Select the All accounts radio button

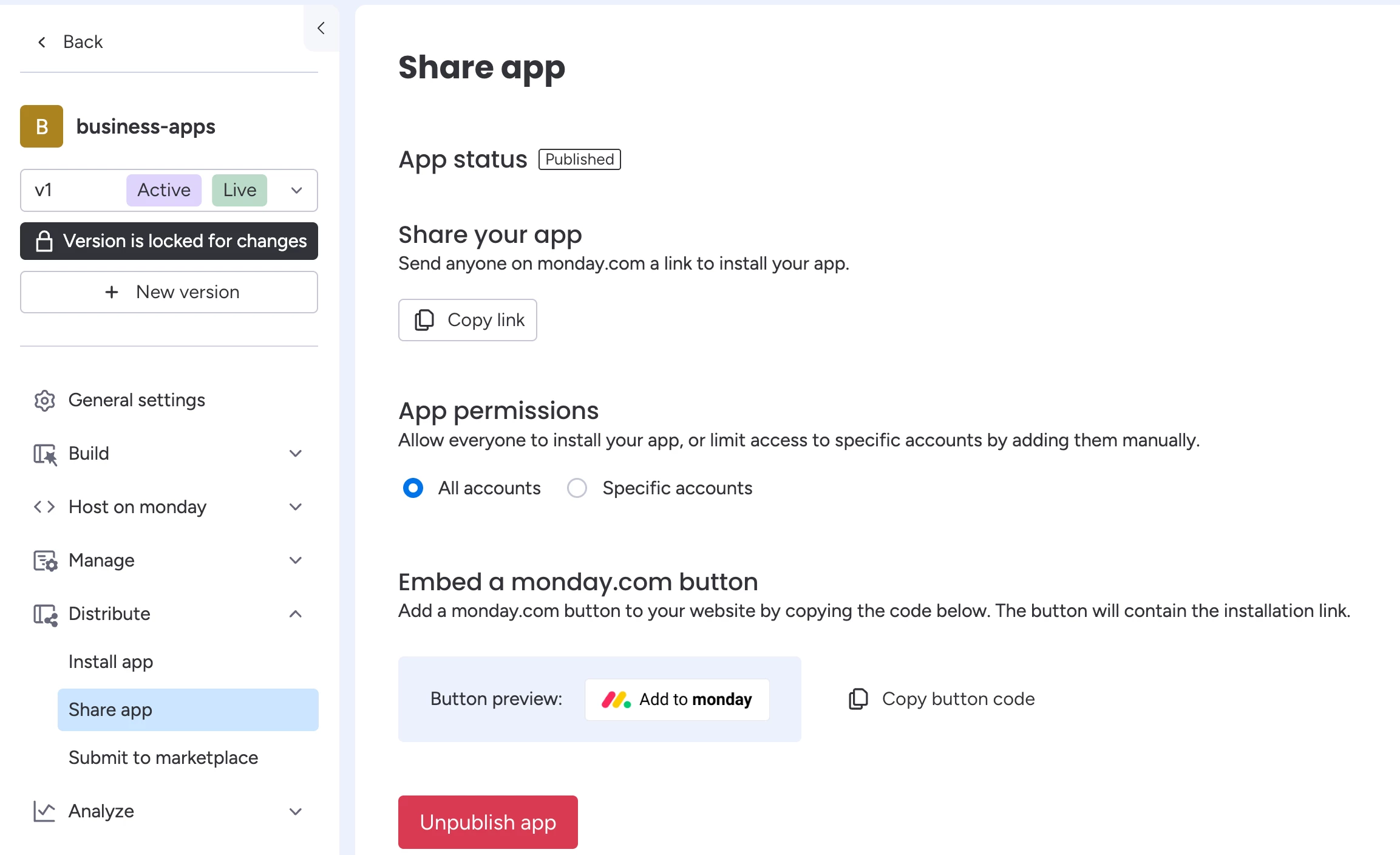tap(413, 488)
